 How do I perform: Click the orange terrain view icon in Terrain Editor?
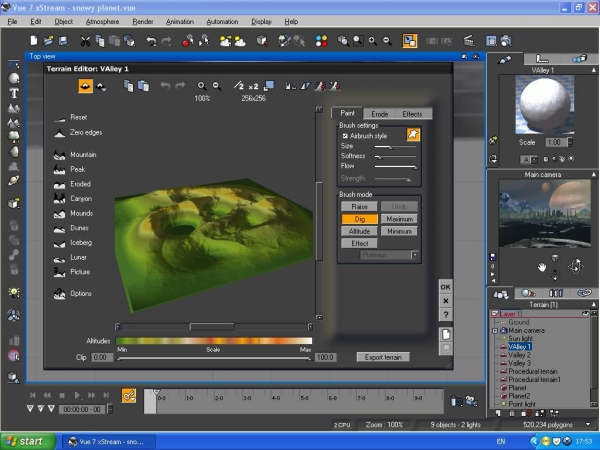tap(85, 86)
